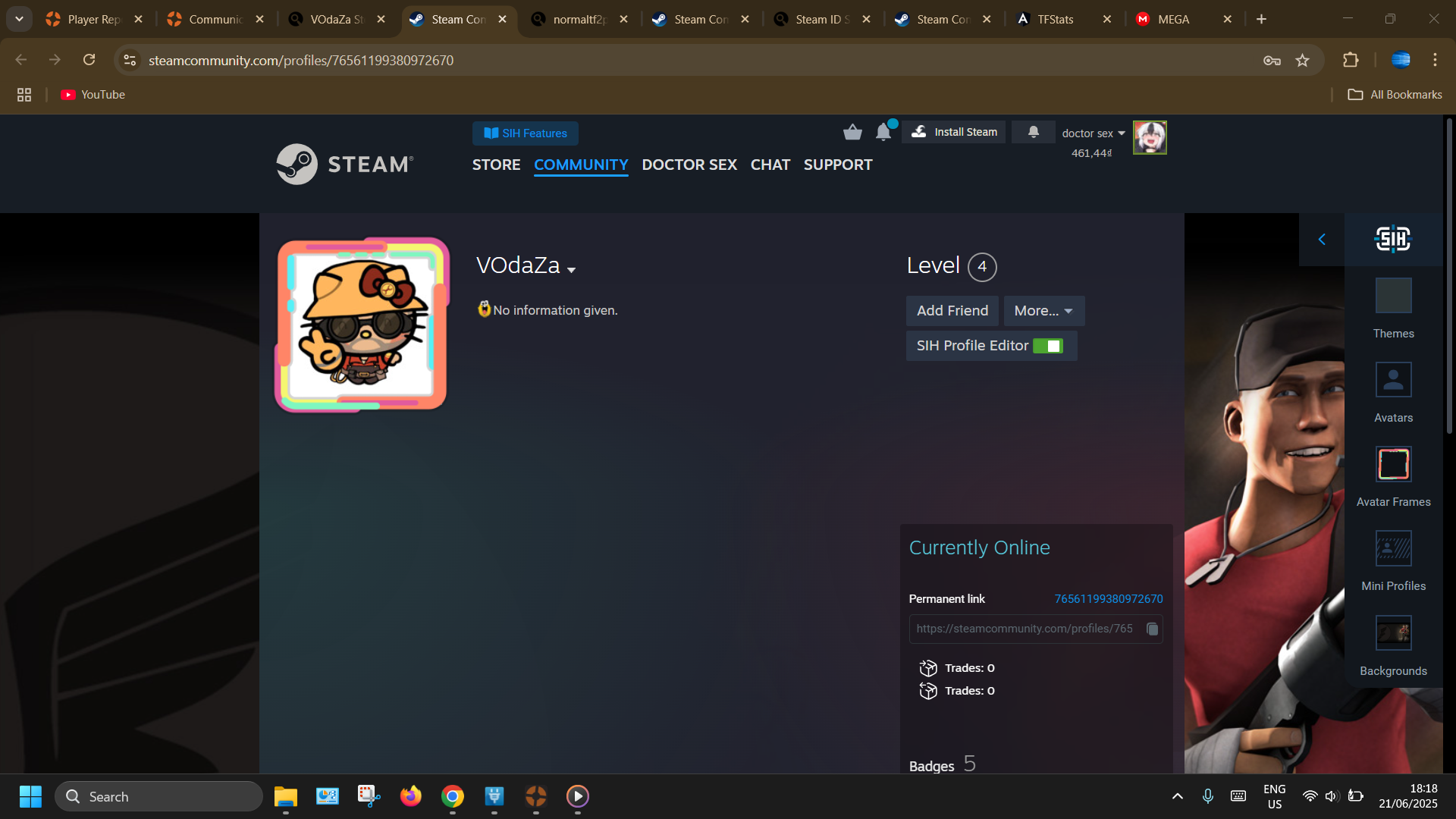Open a new browser tab
Screen dimensions: 1456x819
1261,19
